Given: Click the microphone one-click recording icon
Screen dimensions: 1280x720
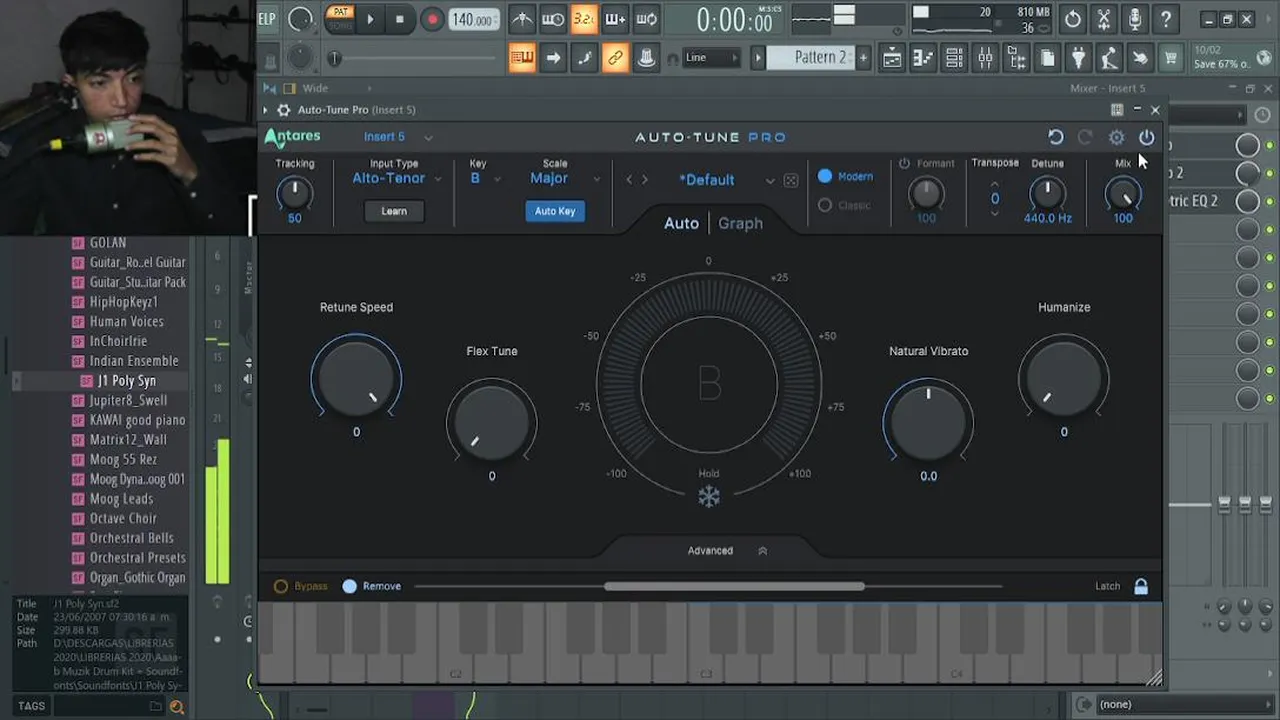Looking at the screenshot, I should (x=1135, y=19).
